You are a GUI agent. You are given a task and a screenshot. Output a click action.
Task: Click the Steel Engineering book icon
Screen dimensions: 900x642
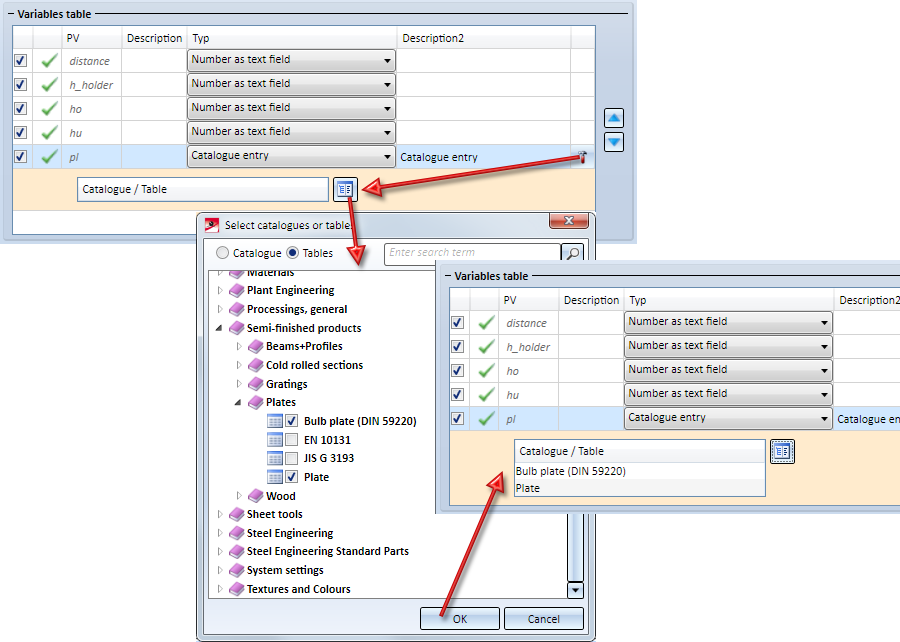click(236, 533)
